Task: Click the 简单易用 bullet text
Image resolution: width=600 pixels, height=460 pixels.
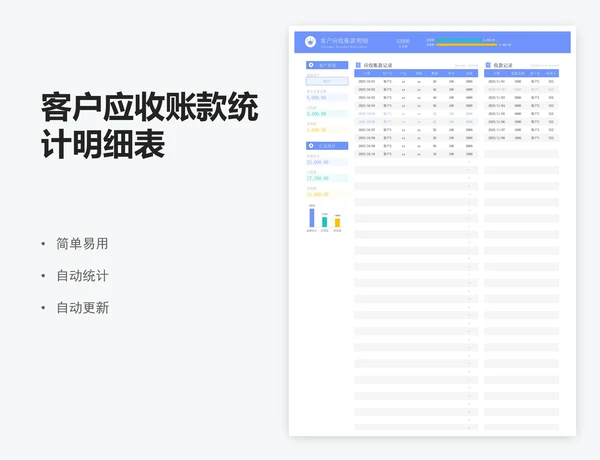Action: pyautogui.click(x=82, y=243)
